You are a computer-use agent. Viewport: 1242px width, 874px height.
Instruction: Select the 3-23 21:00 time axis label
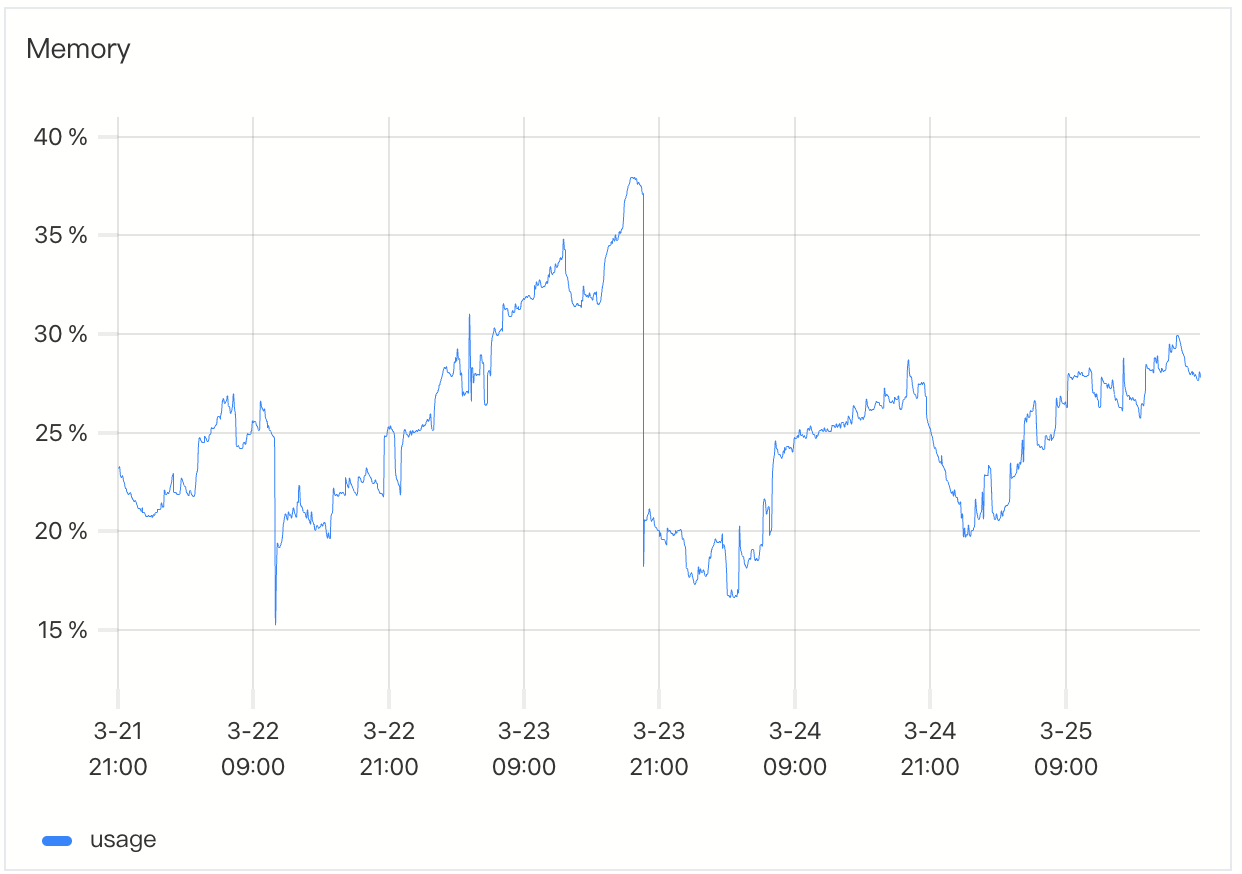point(659,749)
